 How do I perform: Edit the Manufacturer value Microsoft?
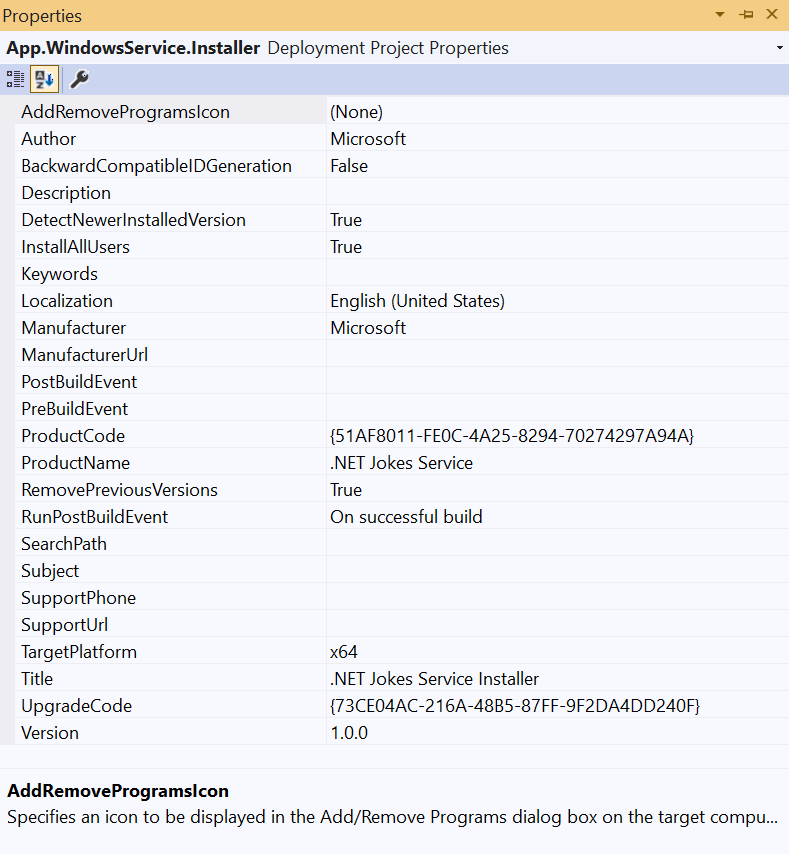(x=368, y=328)
